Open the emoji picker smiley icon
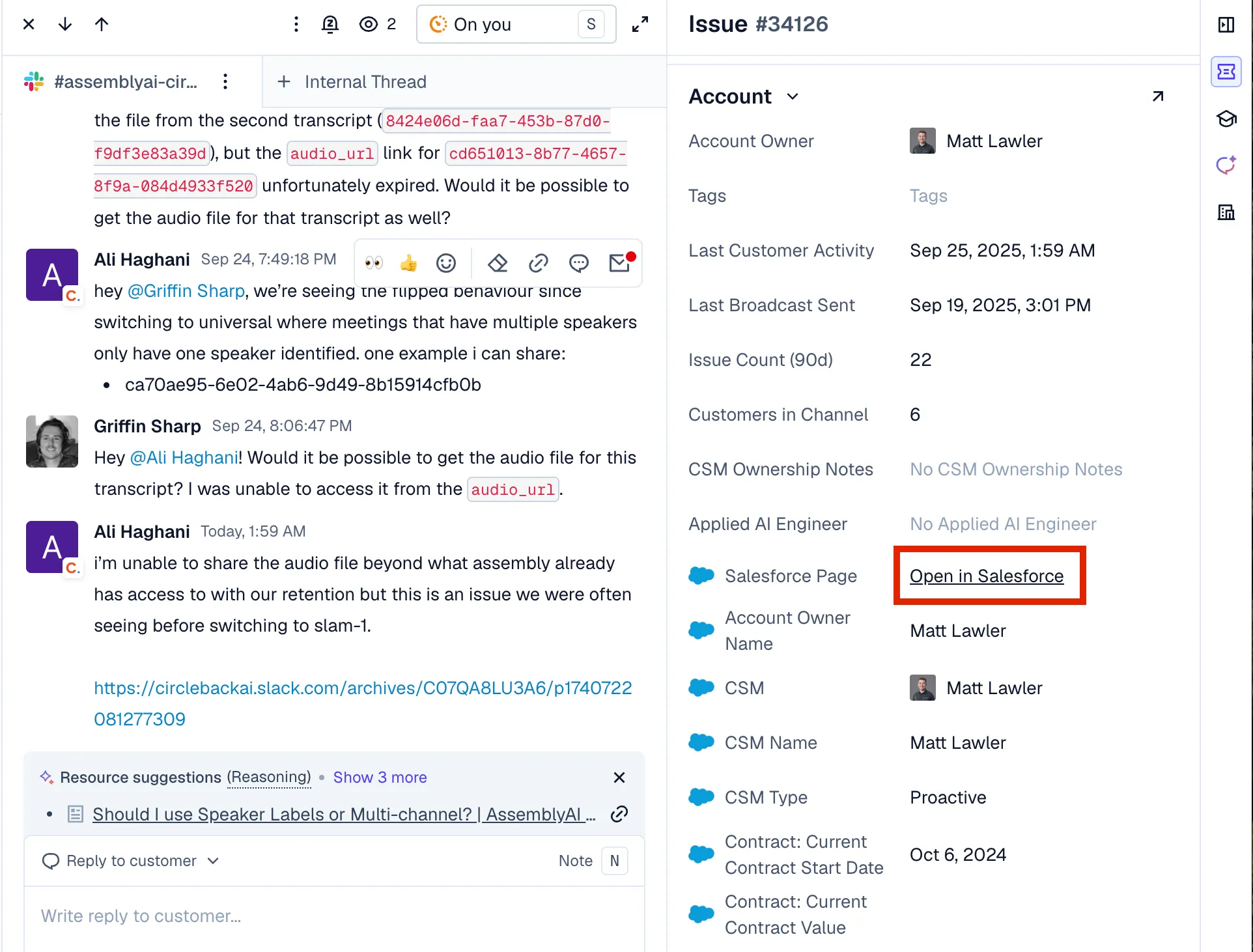Screen dimensions: 1253x952 446,263
